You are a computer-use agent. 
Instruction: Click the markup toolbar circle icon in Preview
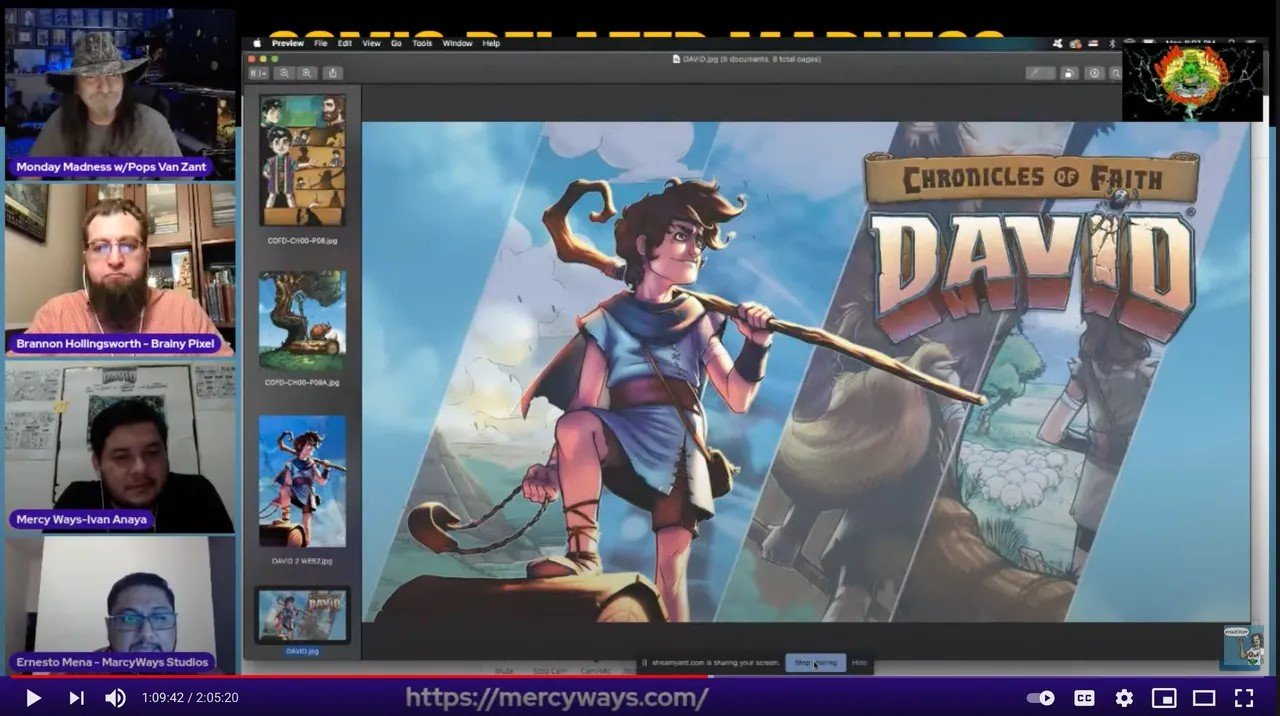[1094, 73]
